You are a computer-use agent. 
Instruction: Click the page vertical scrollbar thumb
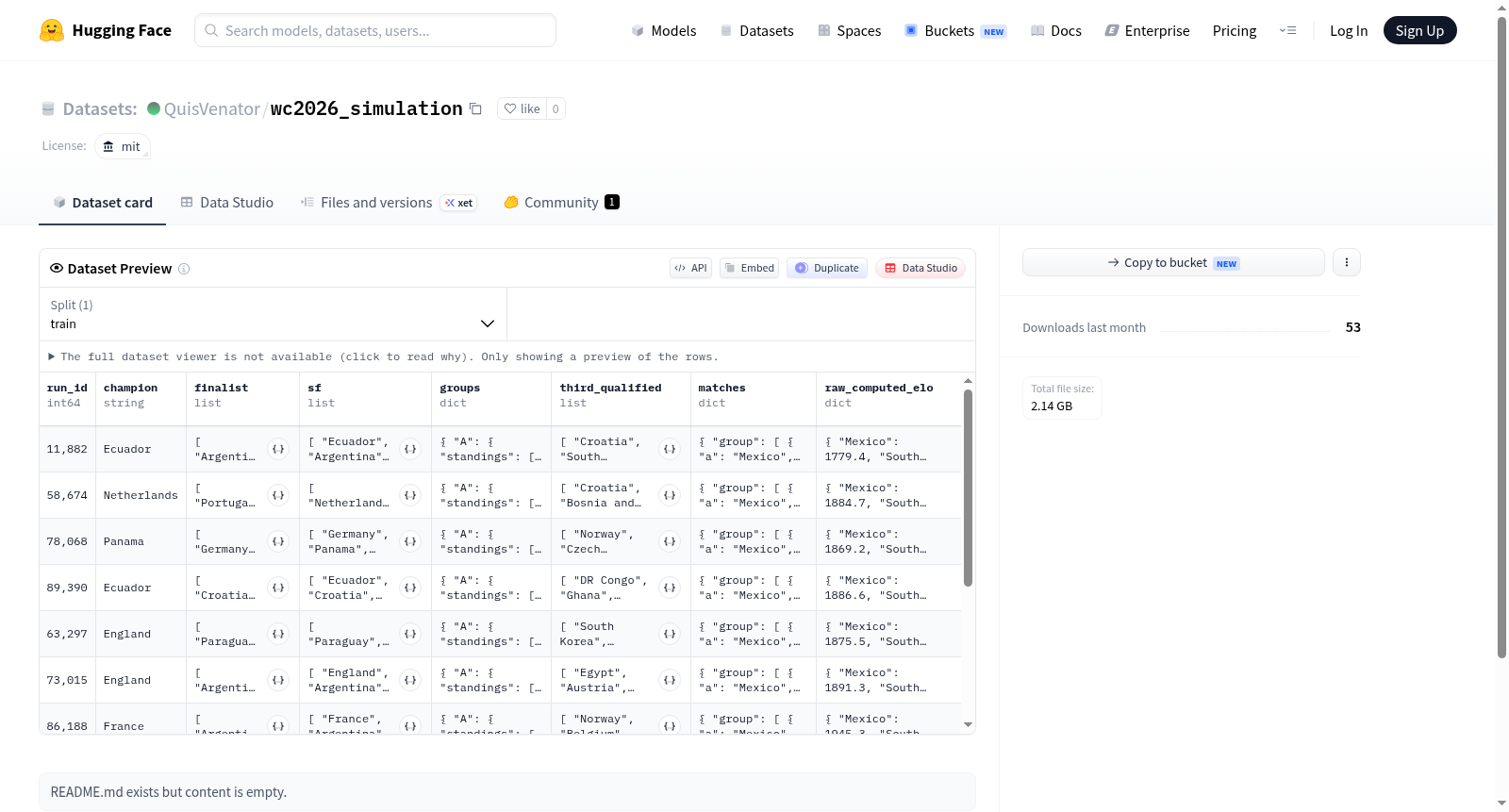[x=1501, y=337]
